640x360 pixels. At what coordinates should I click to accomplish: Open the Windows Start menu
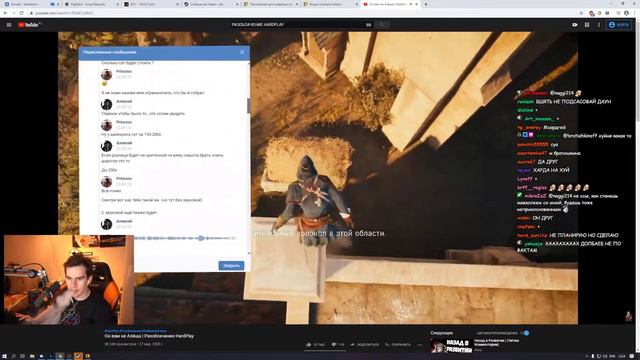pyautogui.click(x=4, y=356)
